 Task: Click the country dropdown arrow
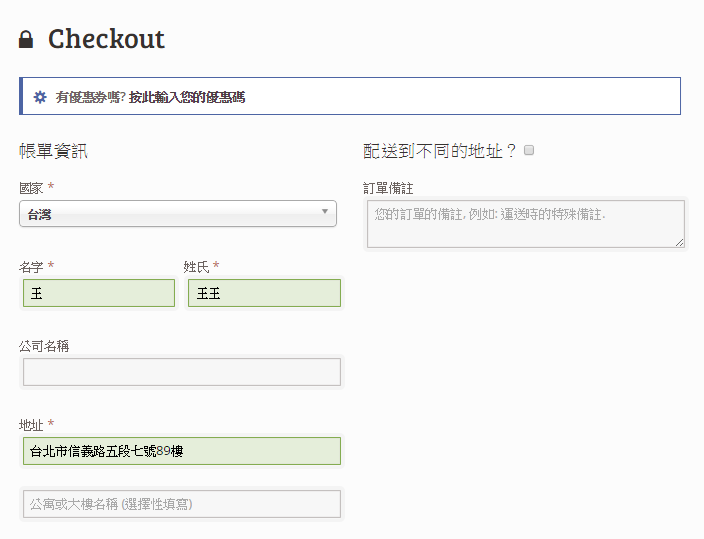324,212
